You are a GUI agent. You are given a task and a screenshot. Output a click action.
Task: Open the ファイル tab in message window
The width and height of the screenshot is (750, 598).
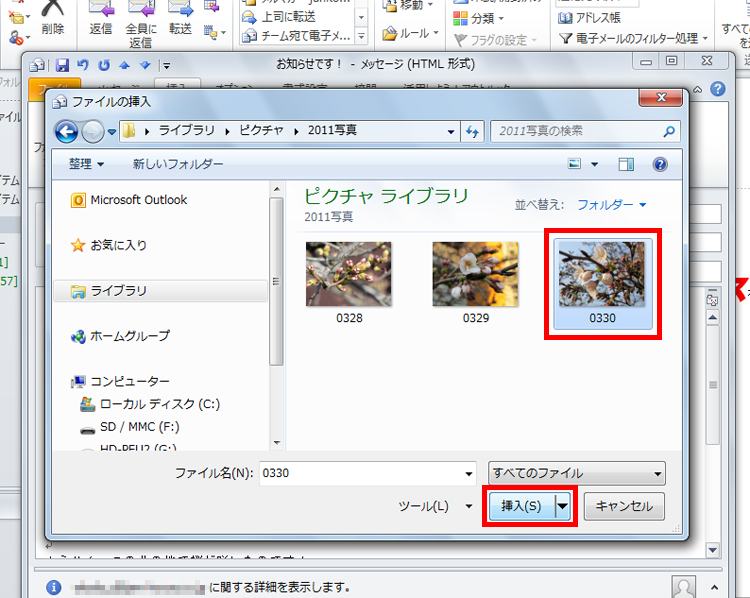55,89
